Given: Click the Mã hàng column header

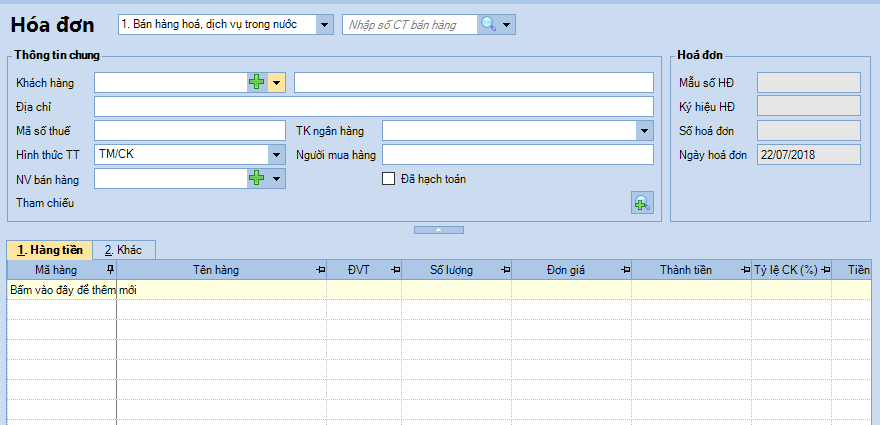Looking at the screenshot, I should tap(62, 270).
